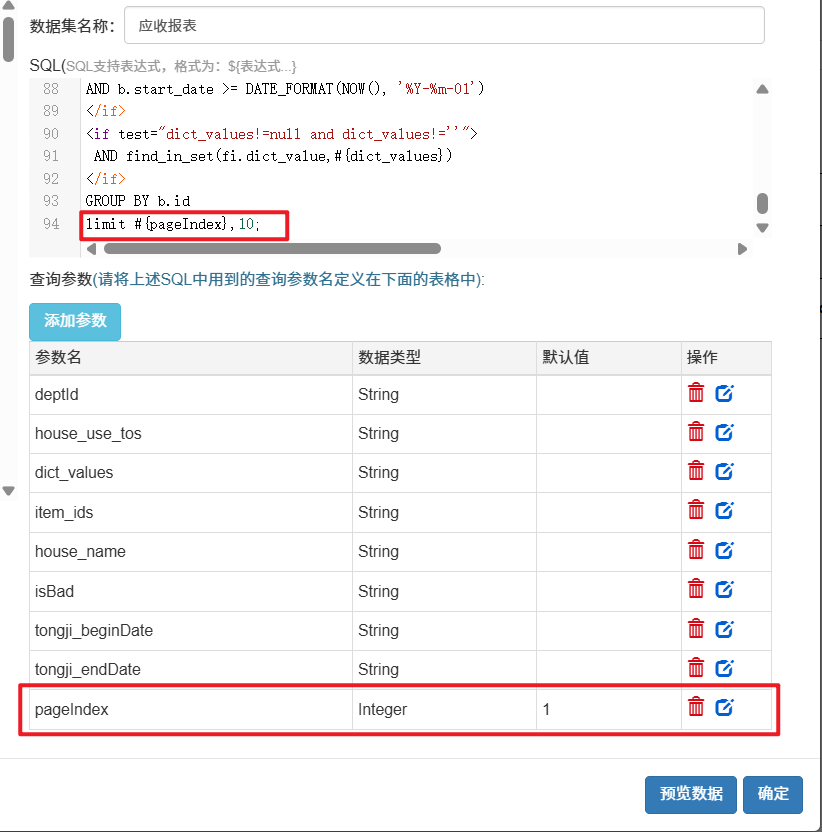Click the 数据类型 column header
The height and width of the screenshot is (832, 822).
pyautogui.click(x=445, y=358)
